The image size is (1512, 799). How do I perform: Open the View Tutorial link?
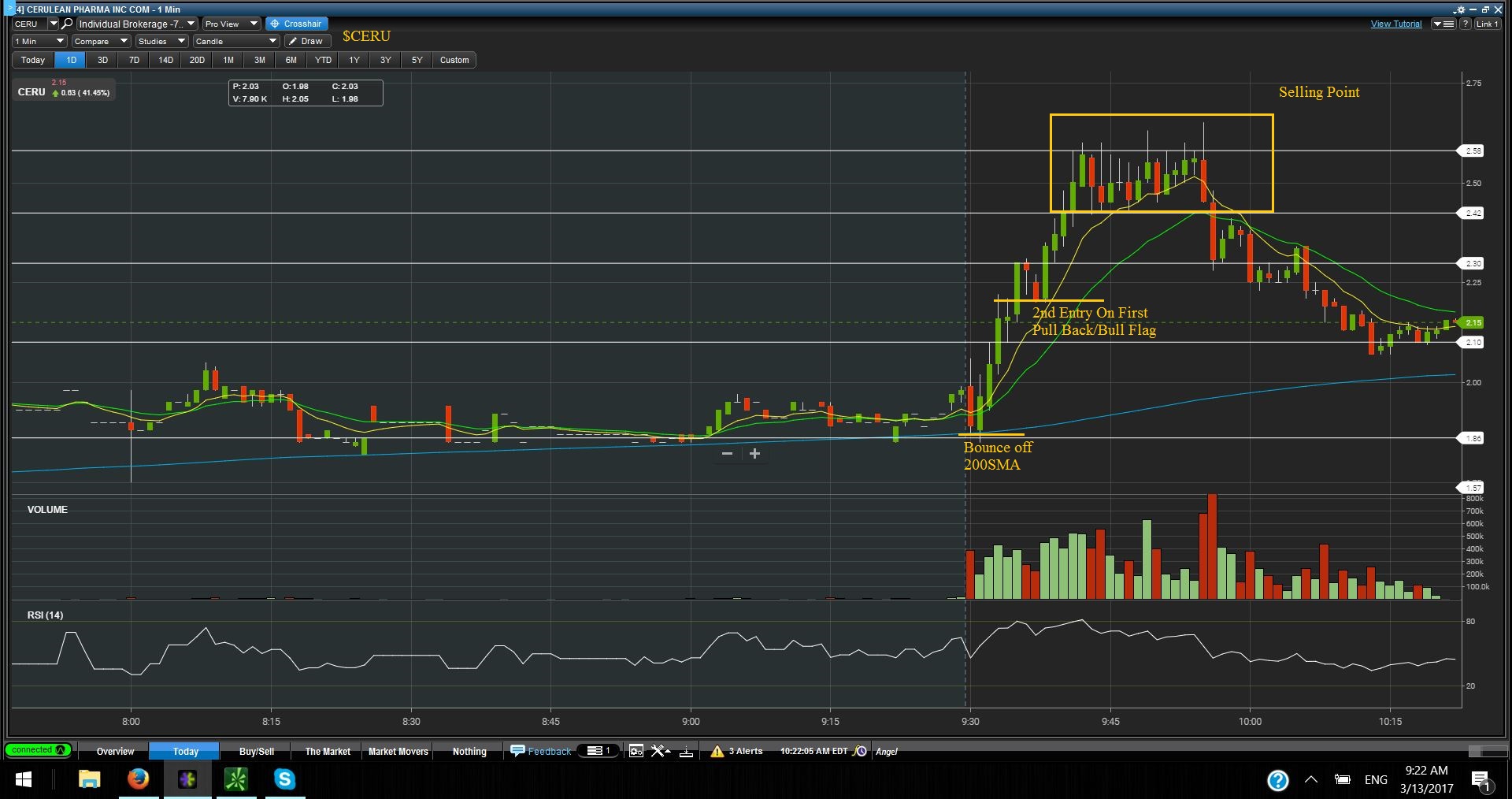1395,24
